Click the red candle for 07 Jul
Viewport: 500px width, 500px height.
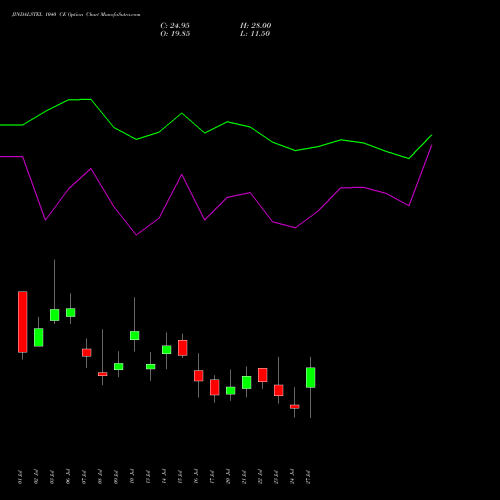click(x=87, y=353)
